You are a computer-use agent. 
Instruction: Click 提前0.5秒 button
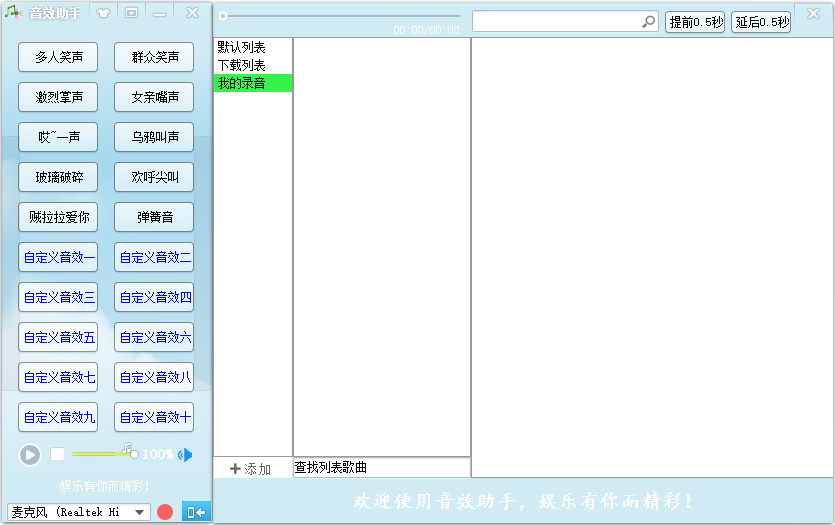click(695, 22)
